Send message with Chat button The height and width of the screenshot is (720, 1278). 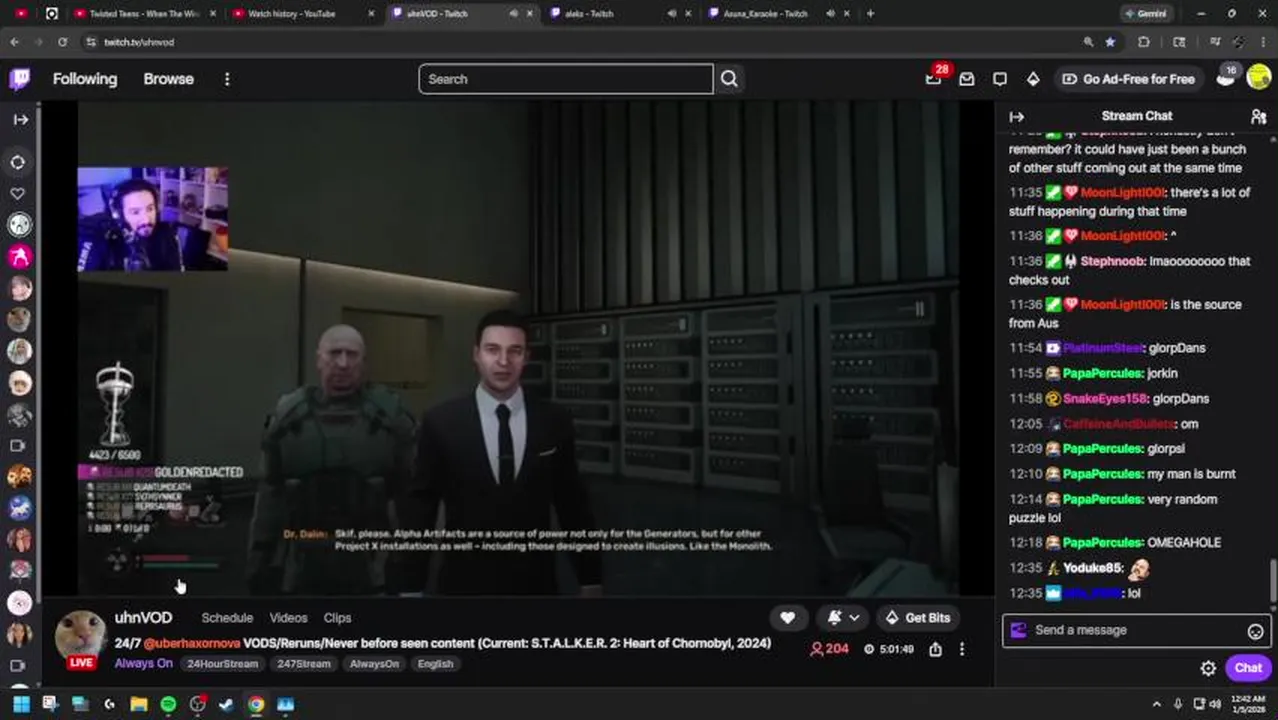coord(1248,668)
